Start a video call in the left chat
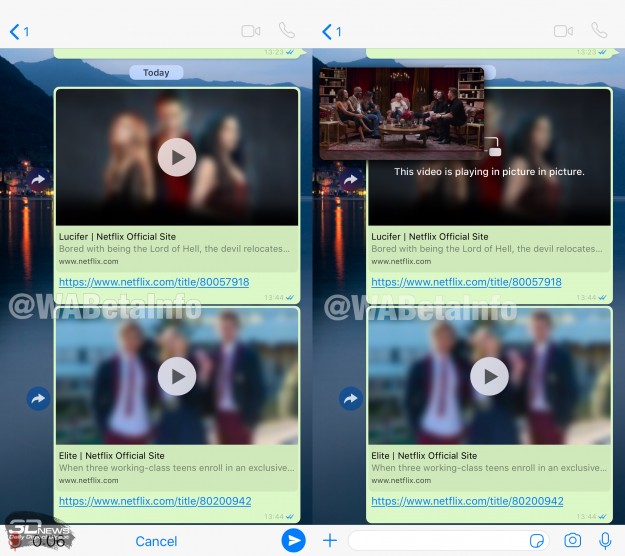 tap(251, 31)
